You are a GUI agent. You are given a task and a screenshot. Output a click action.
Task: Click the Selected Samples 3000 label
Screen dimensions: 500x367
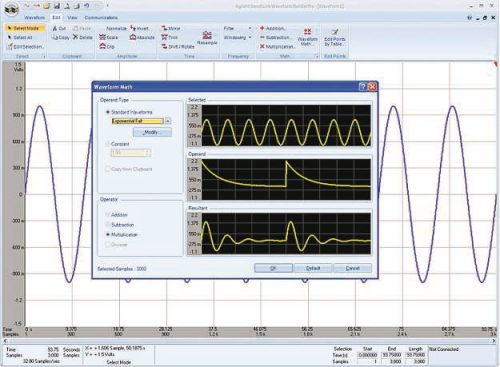[x=122, y=269]
